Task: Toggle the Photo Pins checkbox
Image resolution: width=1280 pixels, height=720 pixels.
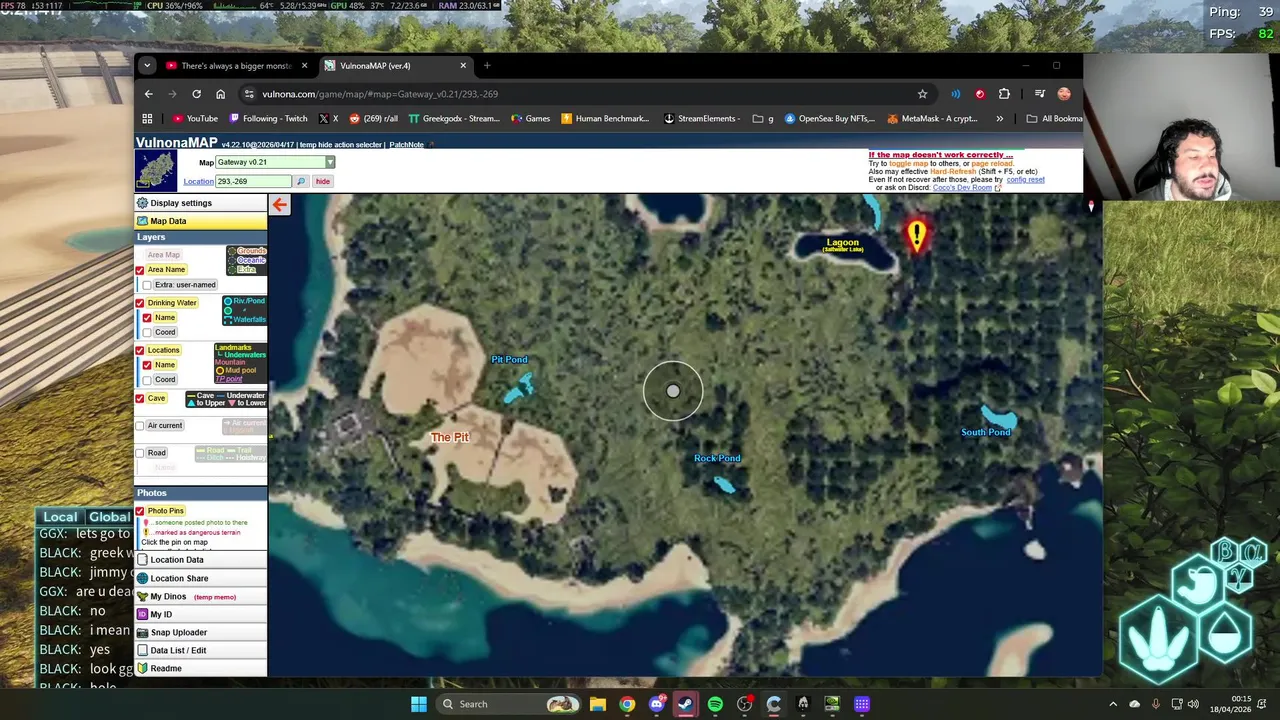Action: click(140, 511)
